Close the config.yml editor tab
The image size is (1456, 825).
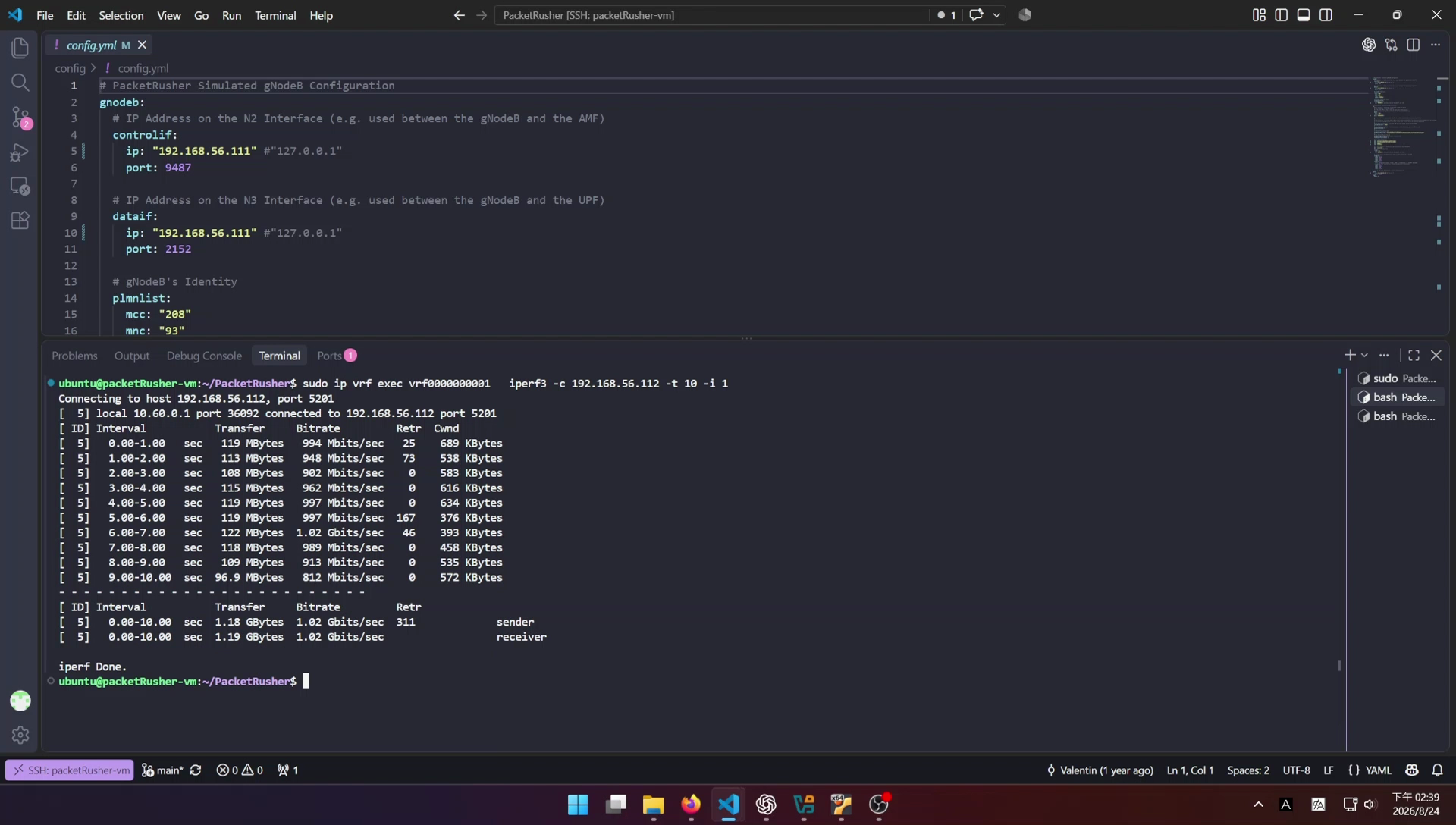[x=142, y=45]
